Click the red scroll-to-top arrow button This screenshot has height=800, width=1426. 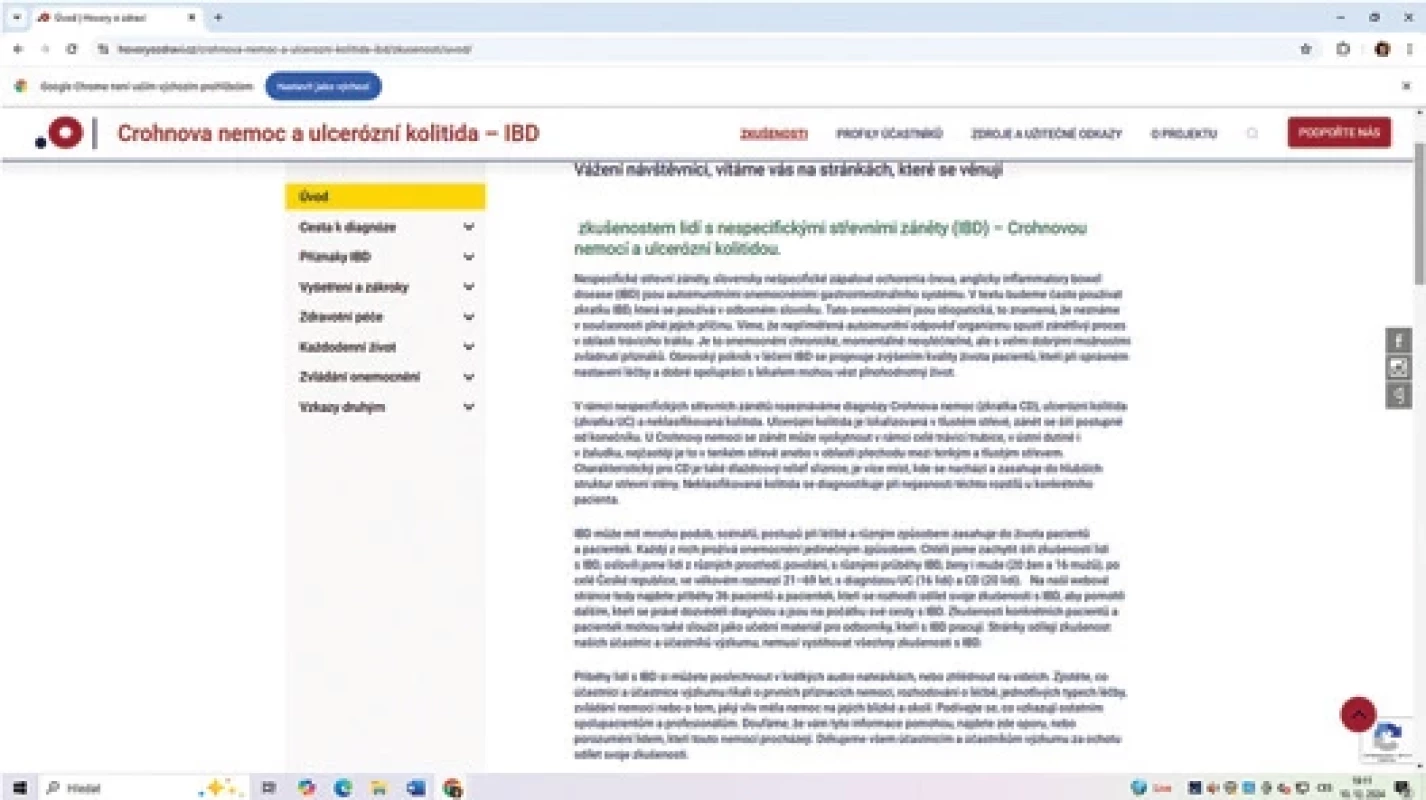coord(1358,714)
